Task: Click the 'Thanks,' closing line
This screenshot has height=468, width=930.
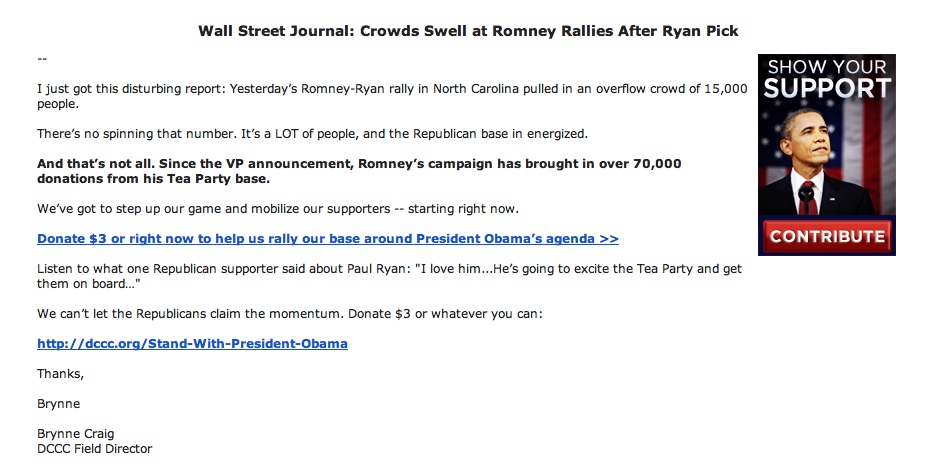Action: point(60,374)
